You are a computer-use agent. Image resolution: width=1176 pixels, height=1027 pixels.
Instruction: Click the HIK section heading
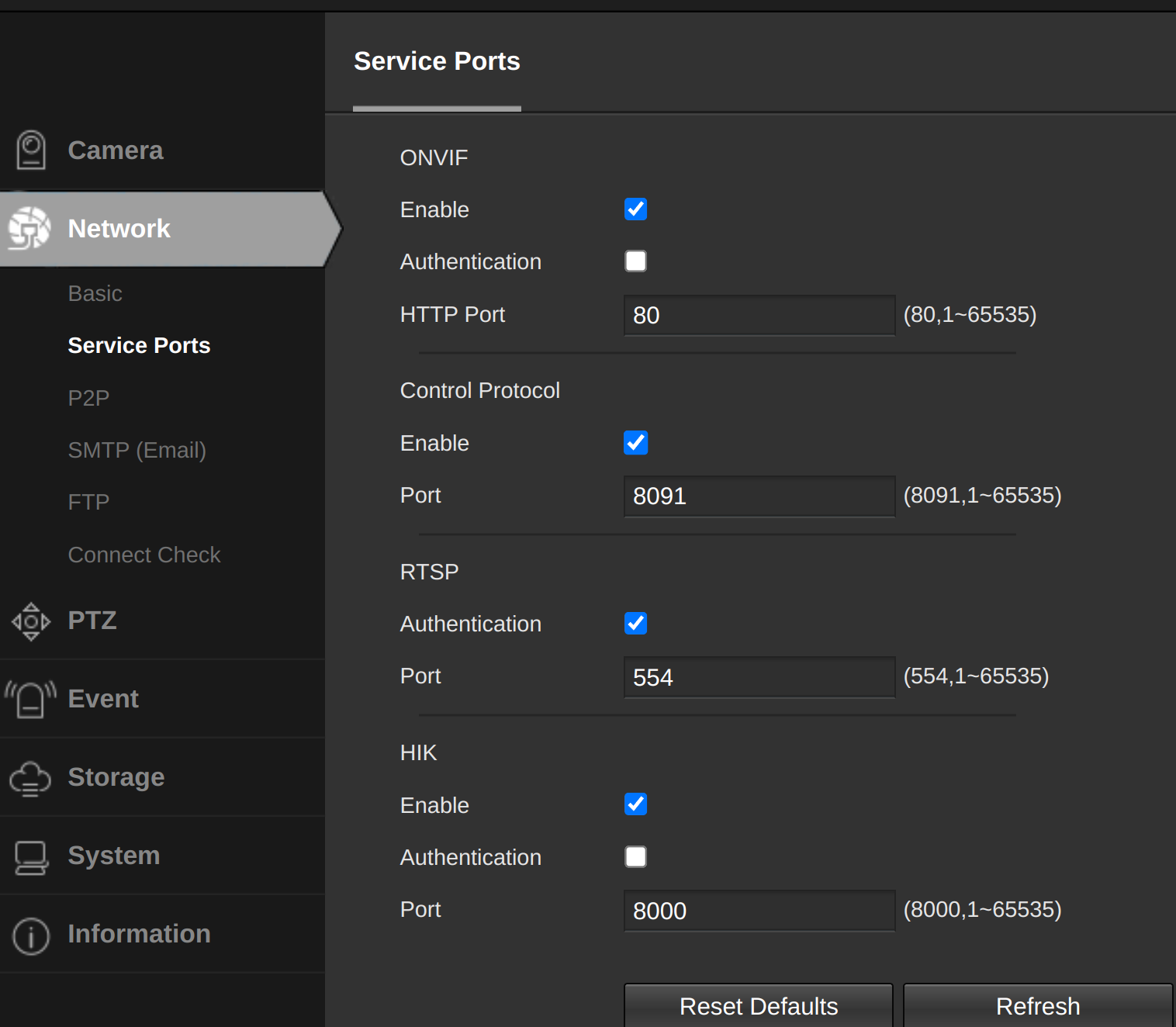click(418, 752)
